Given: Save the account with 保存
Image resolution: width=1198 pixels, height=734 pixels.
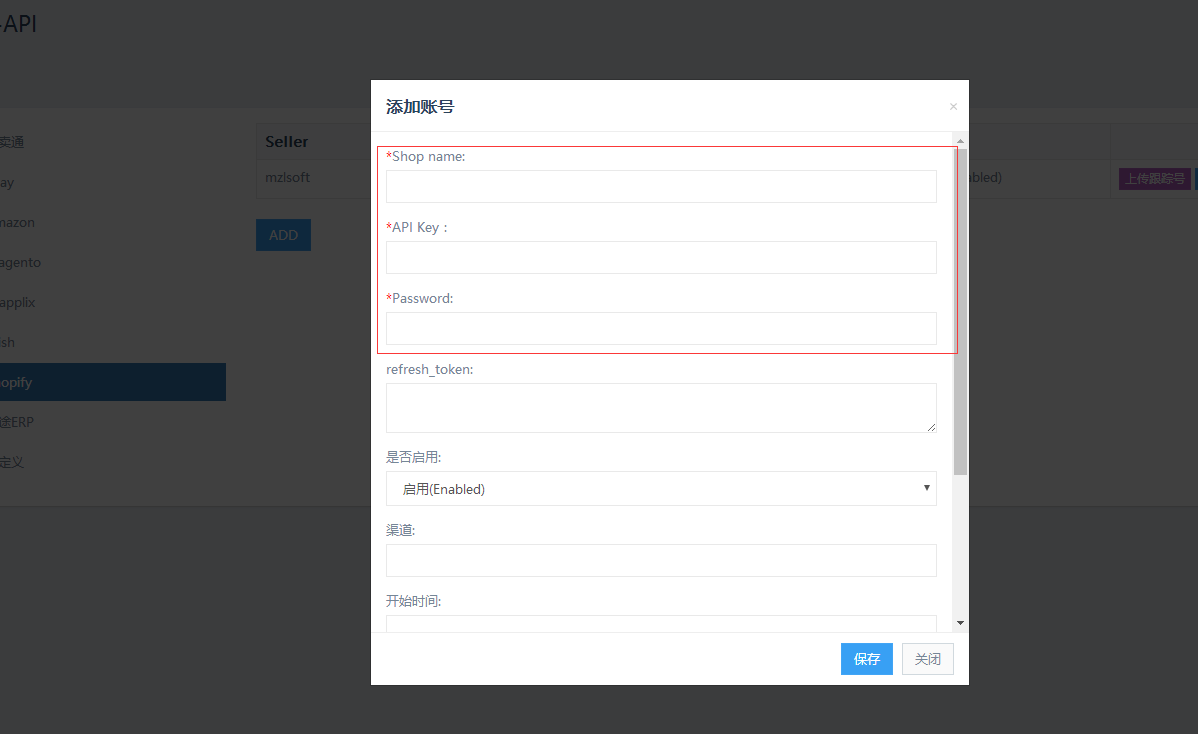Looking at the screenshot, I should tap(866, 659).
